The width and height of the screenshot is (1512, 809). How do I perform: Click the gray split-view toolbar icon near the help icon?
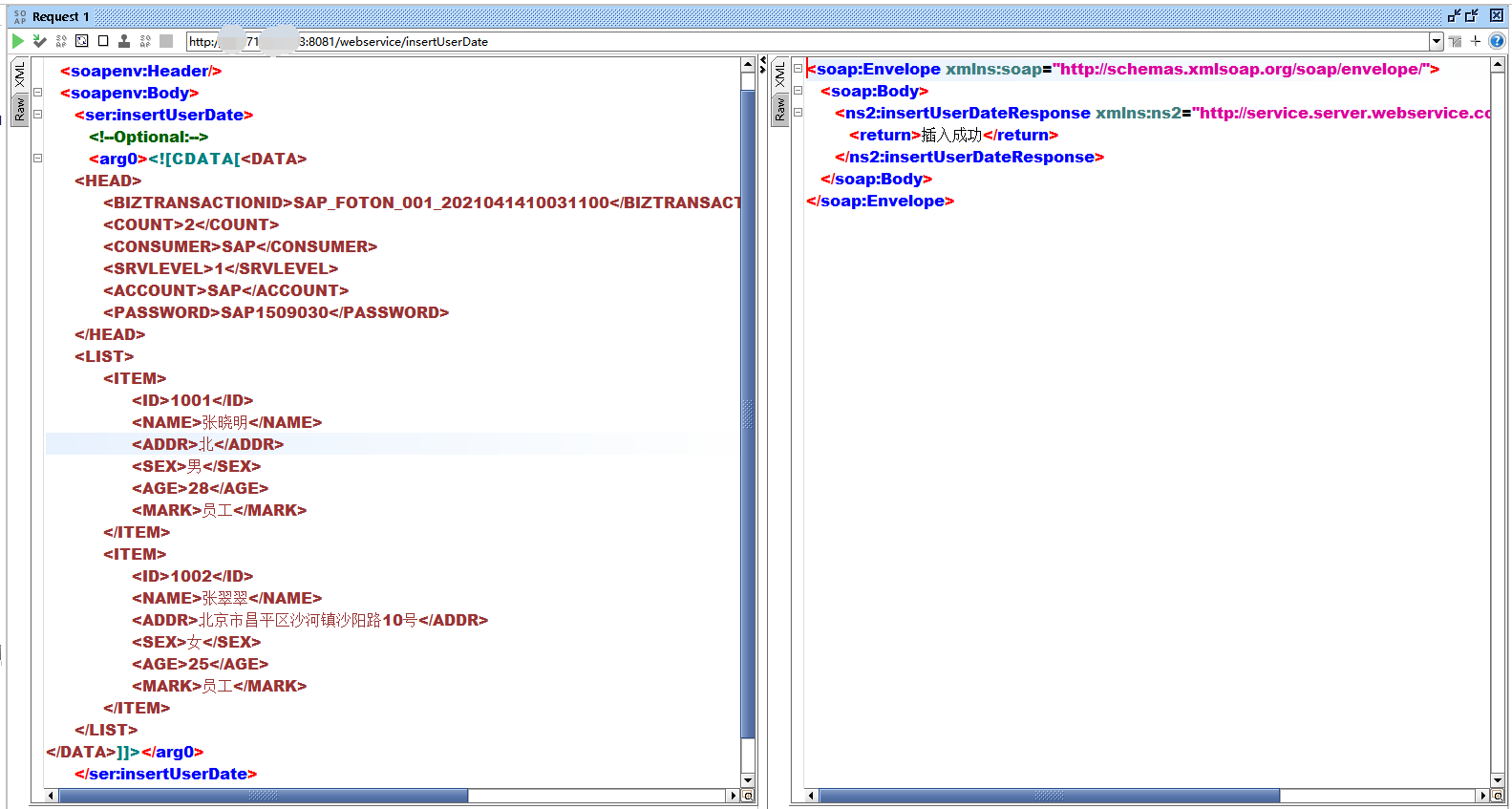click(x=1456, y=41)
